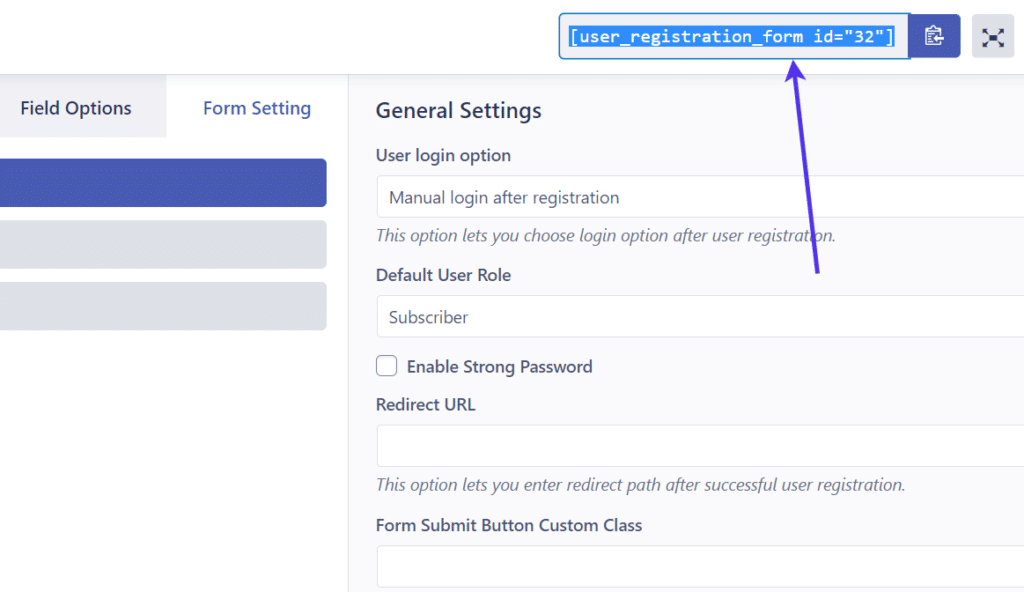
Task: Select the second gray field row on the left
Action: click(x=163, y=245)
